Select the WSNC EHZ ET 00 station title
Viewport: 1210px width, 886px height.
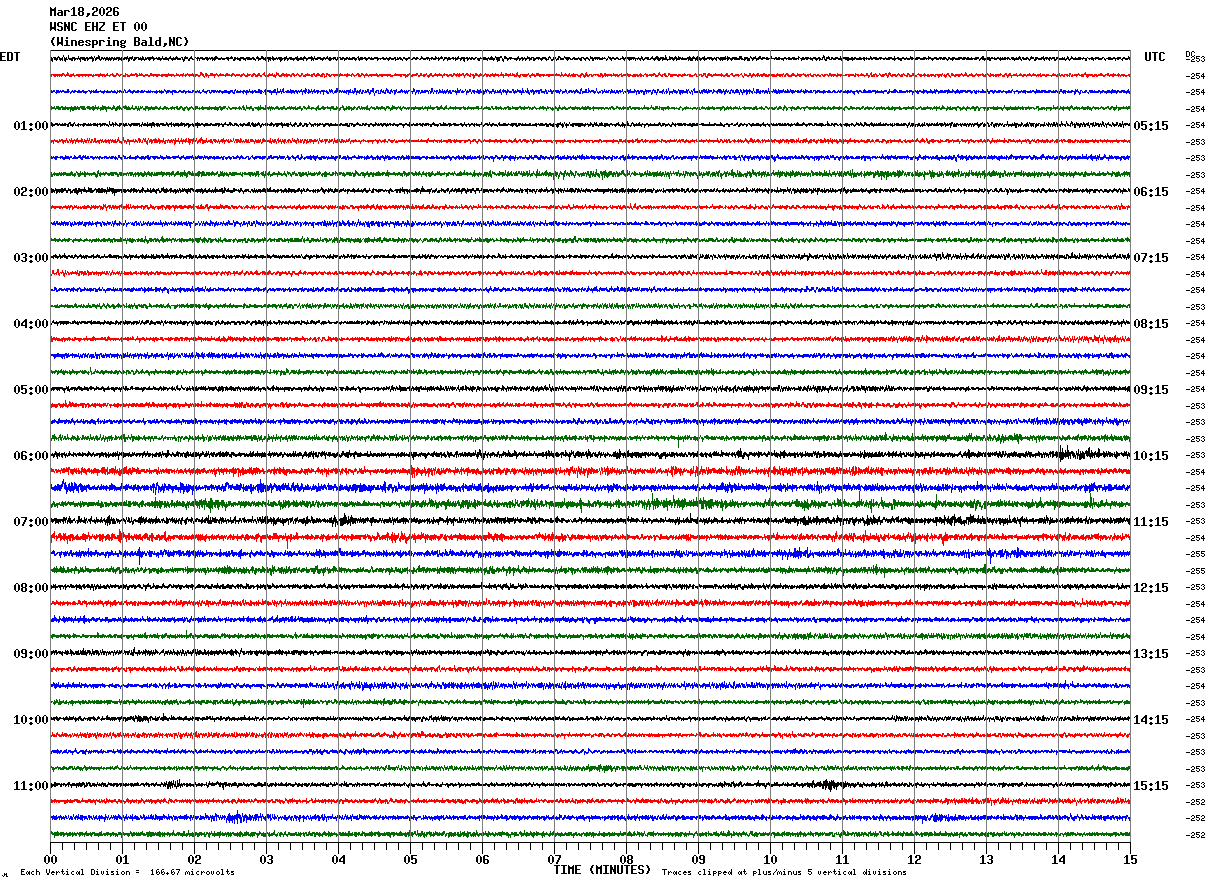[98, 27]
